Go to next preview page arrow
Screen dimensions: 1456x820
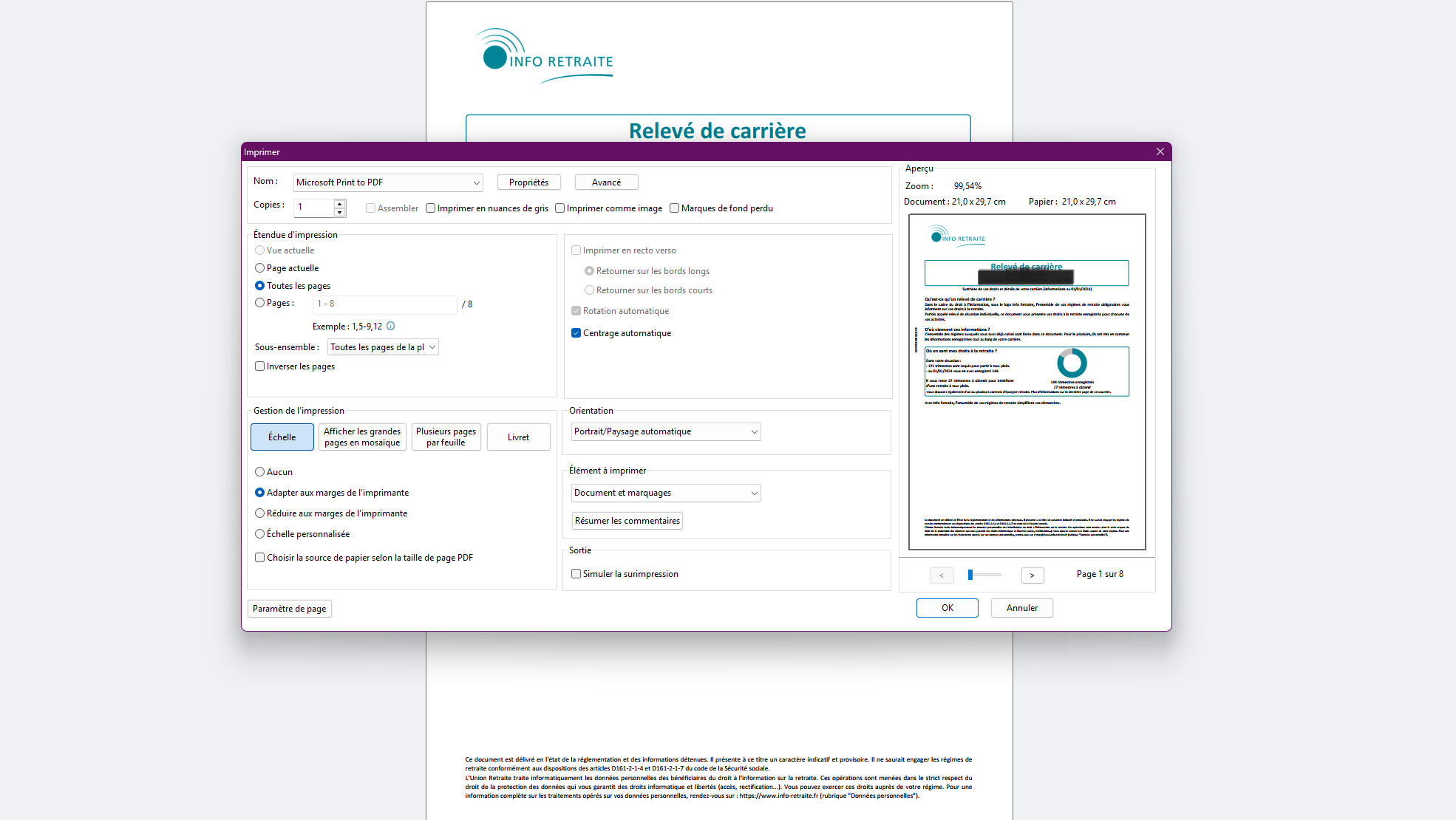[1032, 575]
